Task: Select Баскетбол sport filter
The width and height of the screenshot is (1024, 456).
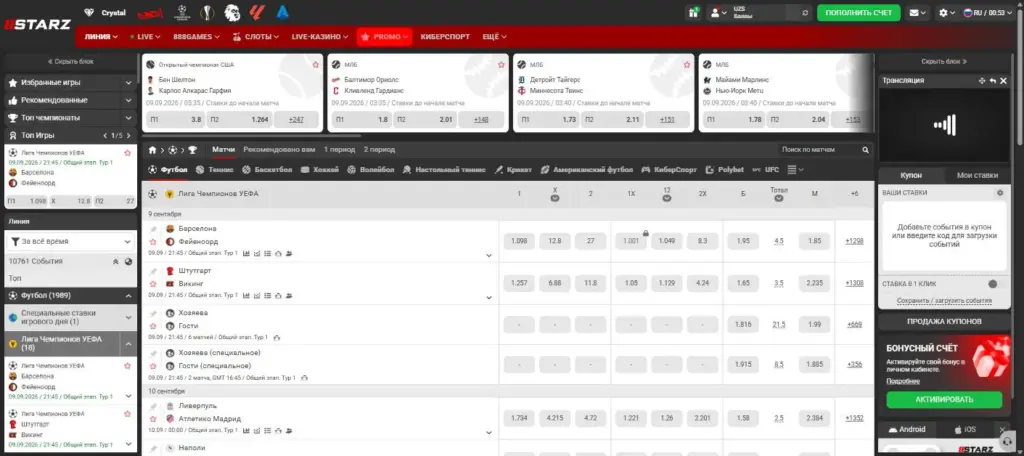Action: (x=266, y=170)
